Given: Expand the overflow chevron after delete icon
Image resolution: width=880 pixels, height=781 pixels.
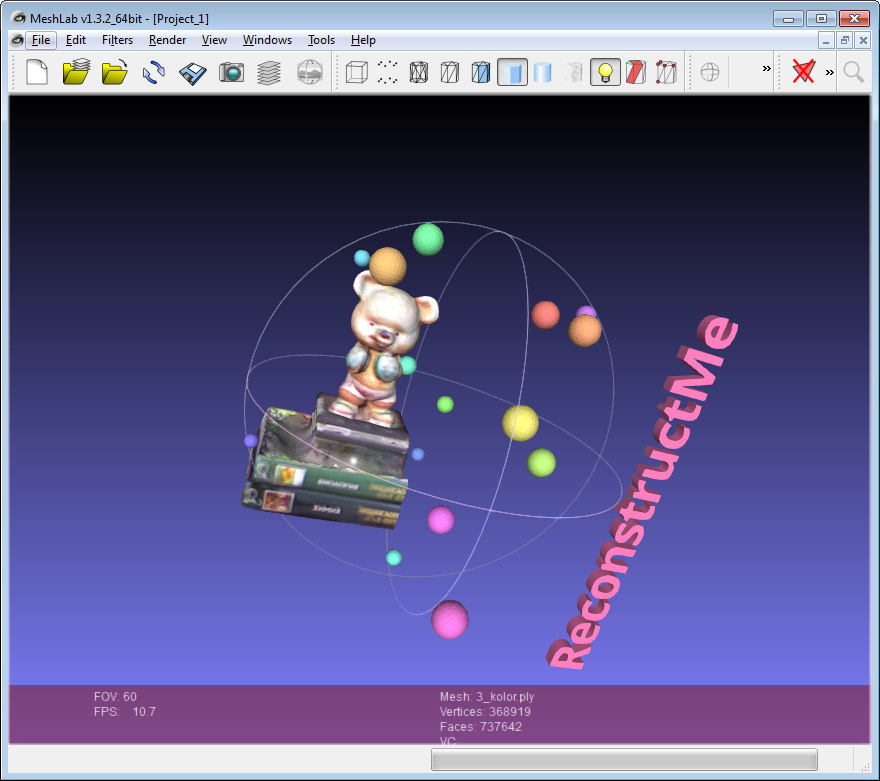Looking at the screenshot, I should (829, 72).
